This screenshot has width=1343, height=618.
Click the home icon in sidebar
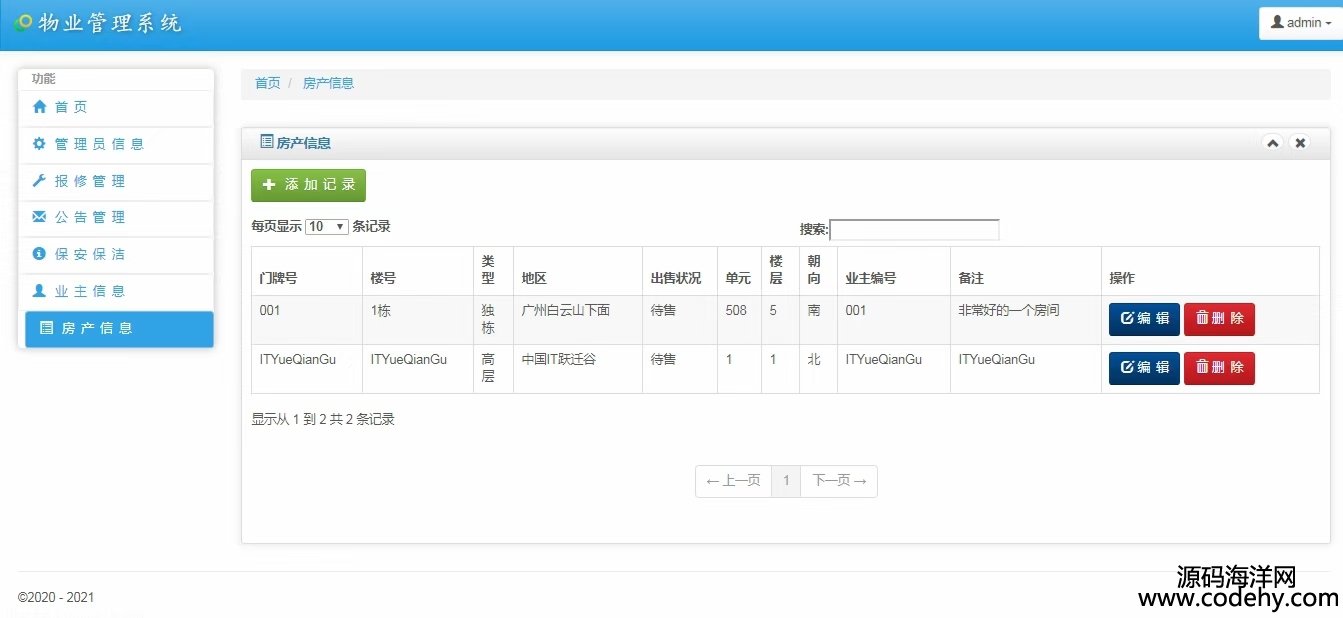point(40,107)
